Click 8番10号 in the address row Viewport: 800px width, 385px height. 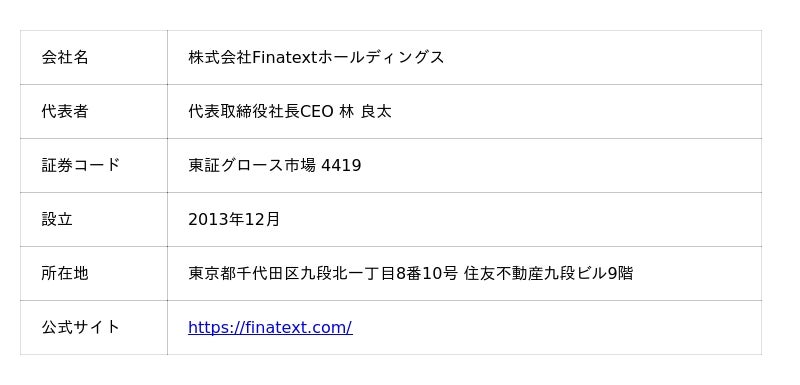[427, 274]
